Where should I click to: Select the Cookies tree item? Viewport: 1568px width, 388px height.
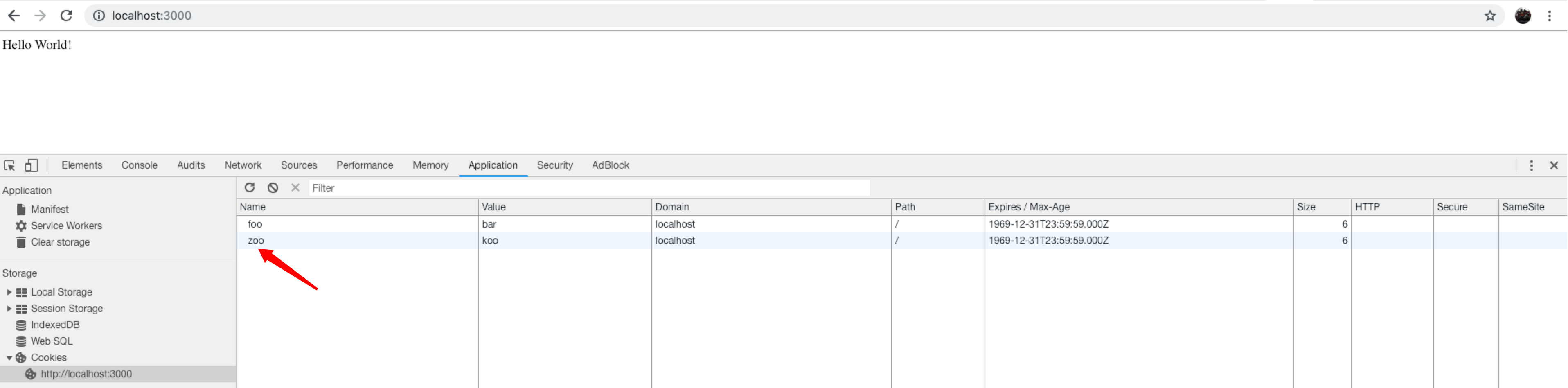pos(49,358)
